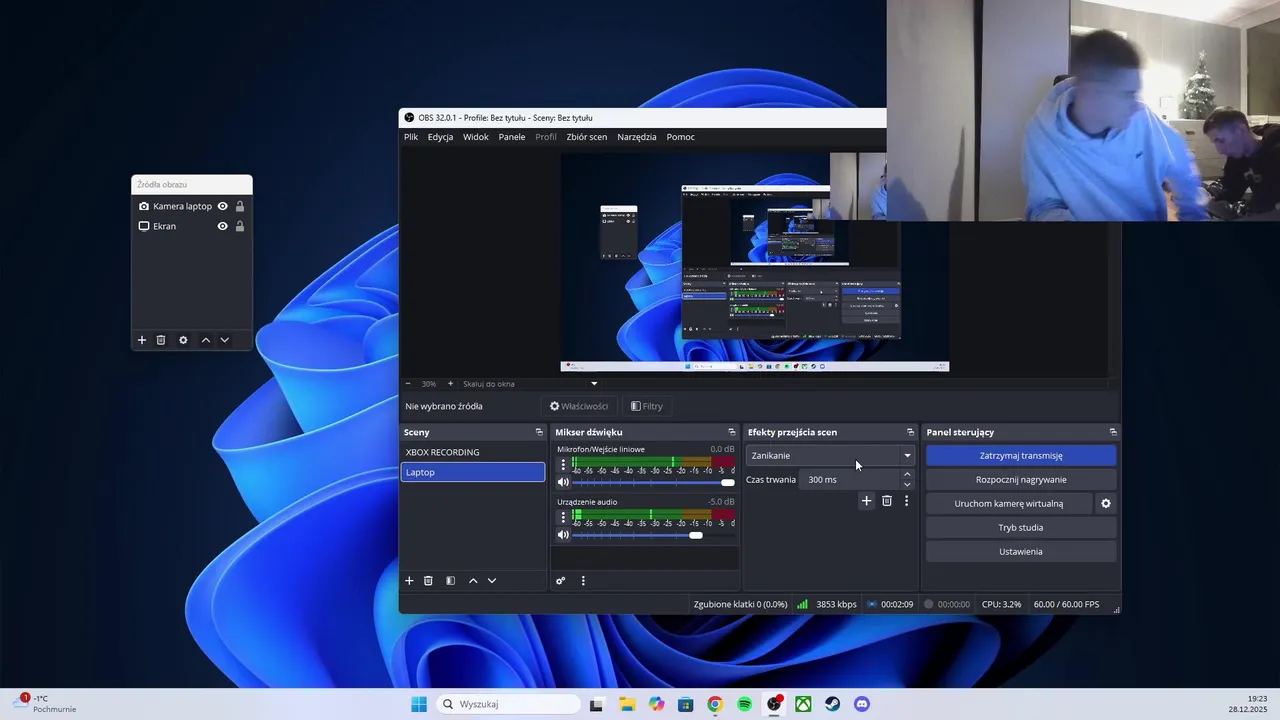Remove source in Źródła obrazu panel
Image resolution: width=1280 pixels, height=720 pixels.
[x=161, y=340]
